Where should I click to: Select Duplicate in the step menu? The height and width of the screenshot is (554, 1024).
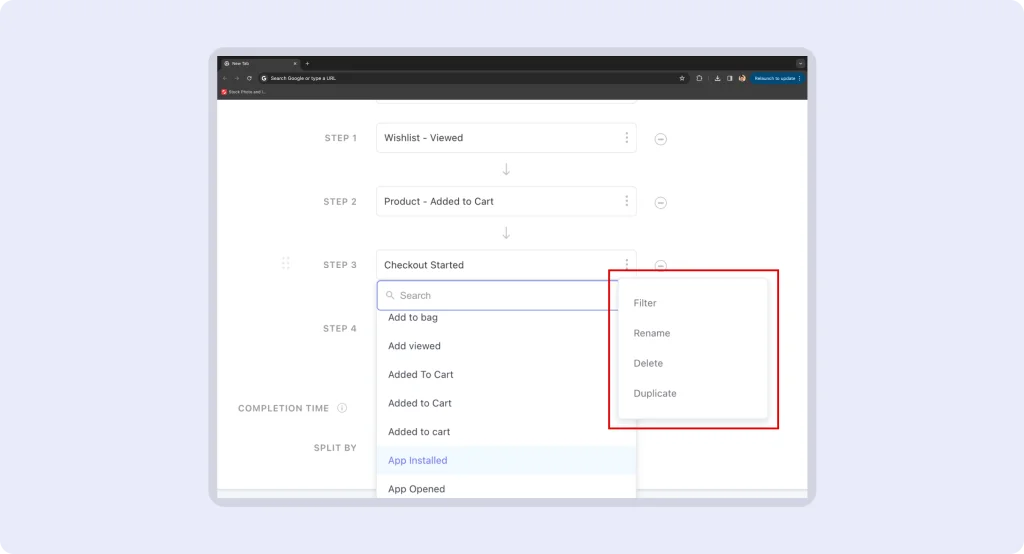tap(655, 393)
